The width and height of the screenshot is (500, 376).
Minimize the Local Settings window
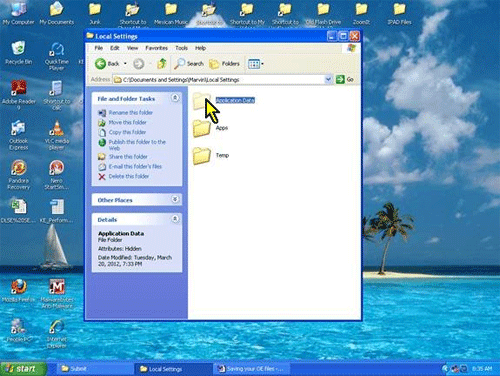pyautogui.click(x=331, y=36)
